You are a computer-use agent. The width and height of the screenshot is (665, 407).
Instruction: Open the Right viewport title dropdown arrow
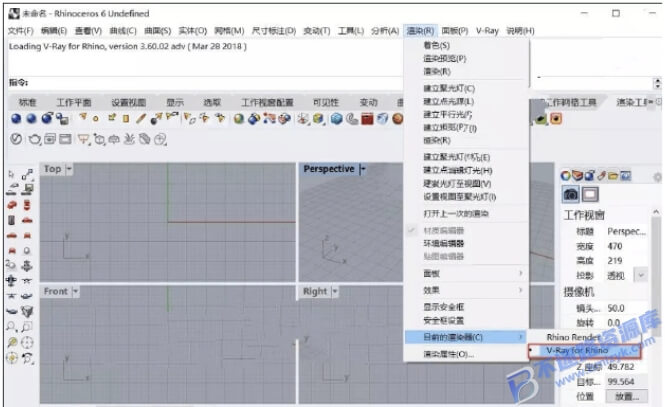tap(335, 292)
